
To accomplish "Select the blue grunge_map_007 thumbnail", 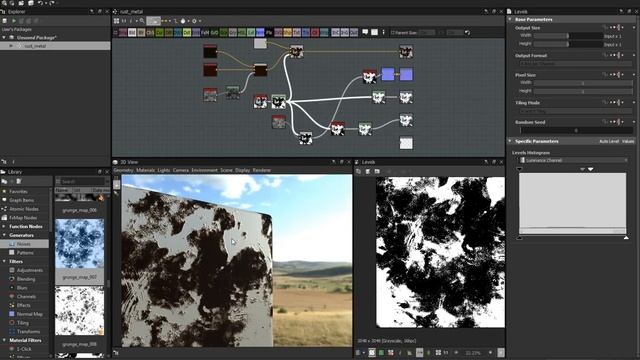I will [x=80, y=244].
